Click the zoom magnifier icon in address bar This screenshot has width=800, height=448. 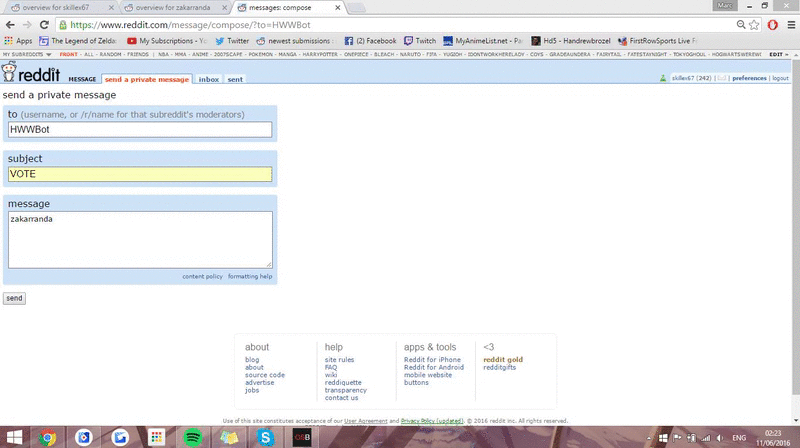coord(741,24)
